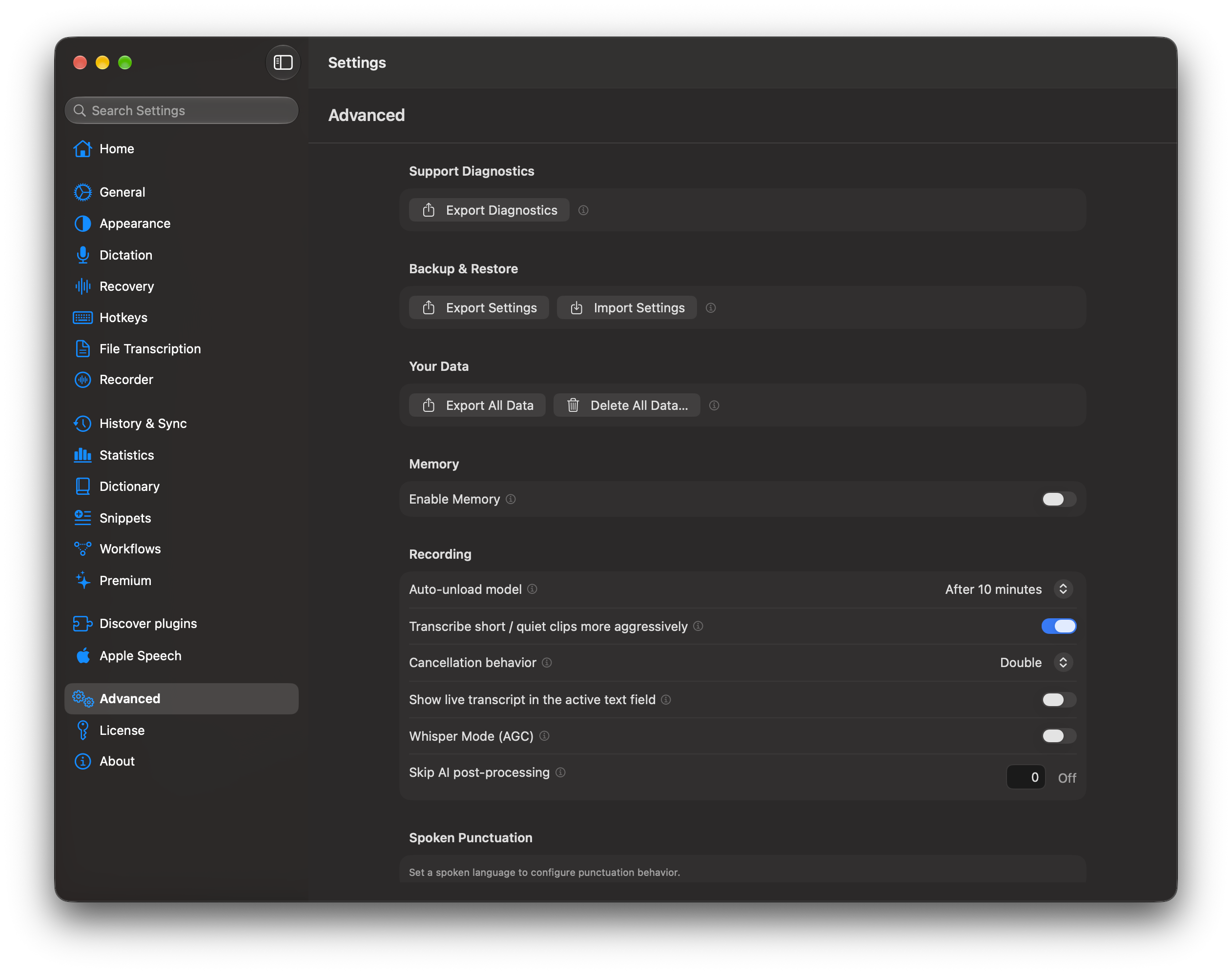This screenshot has width=1232, height=974.
Task: Click Delete All Data button
Action: [627, 406]
